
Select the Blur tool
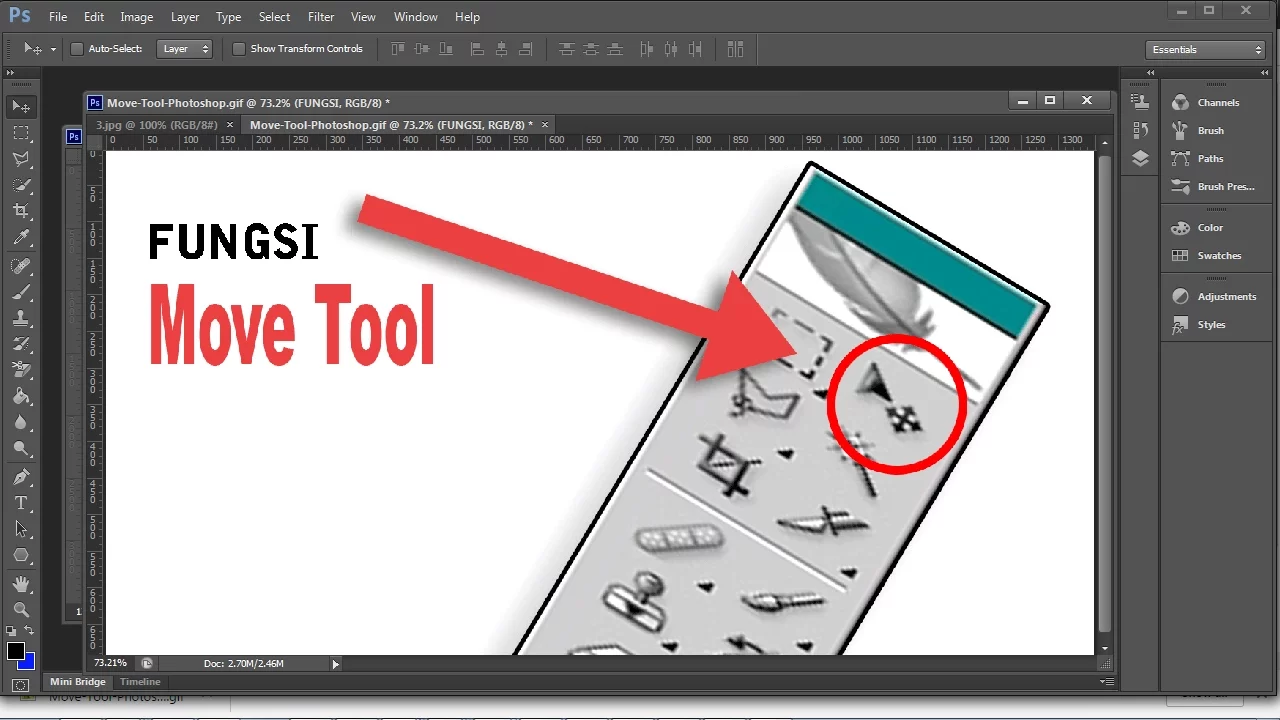(x=21, y=423)
